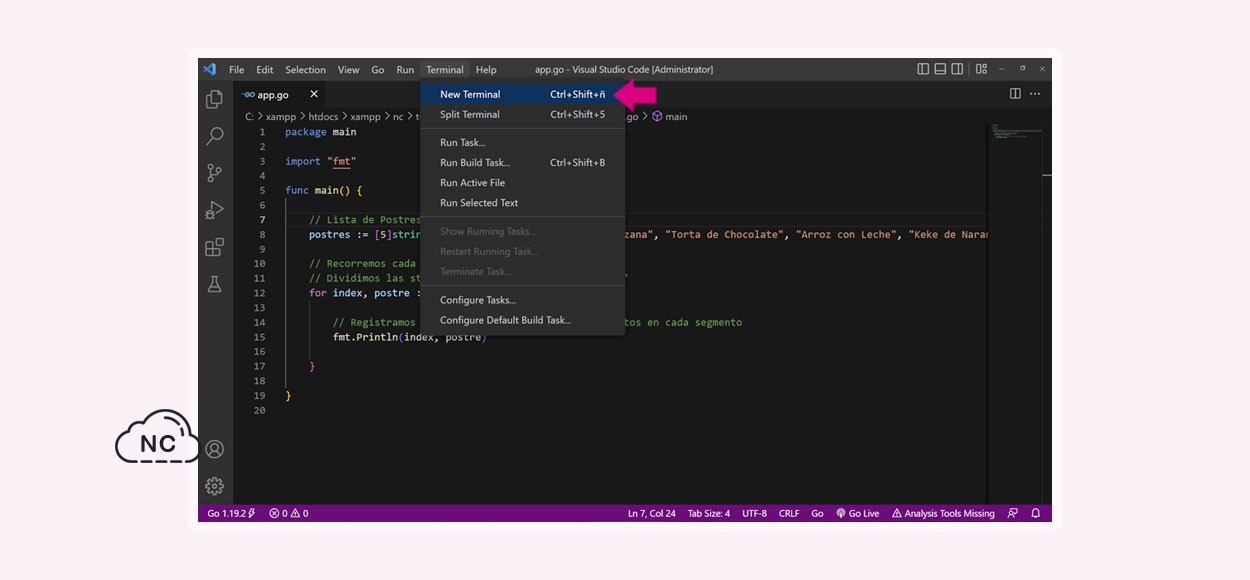Image resolution: width=1250 pixels, height=580 pixels.
Task: Open the Testing flask view
Action: (214, 284)
